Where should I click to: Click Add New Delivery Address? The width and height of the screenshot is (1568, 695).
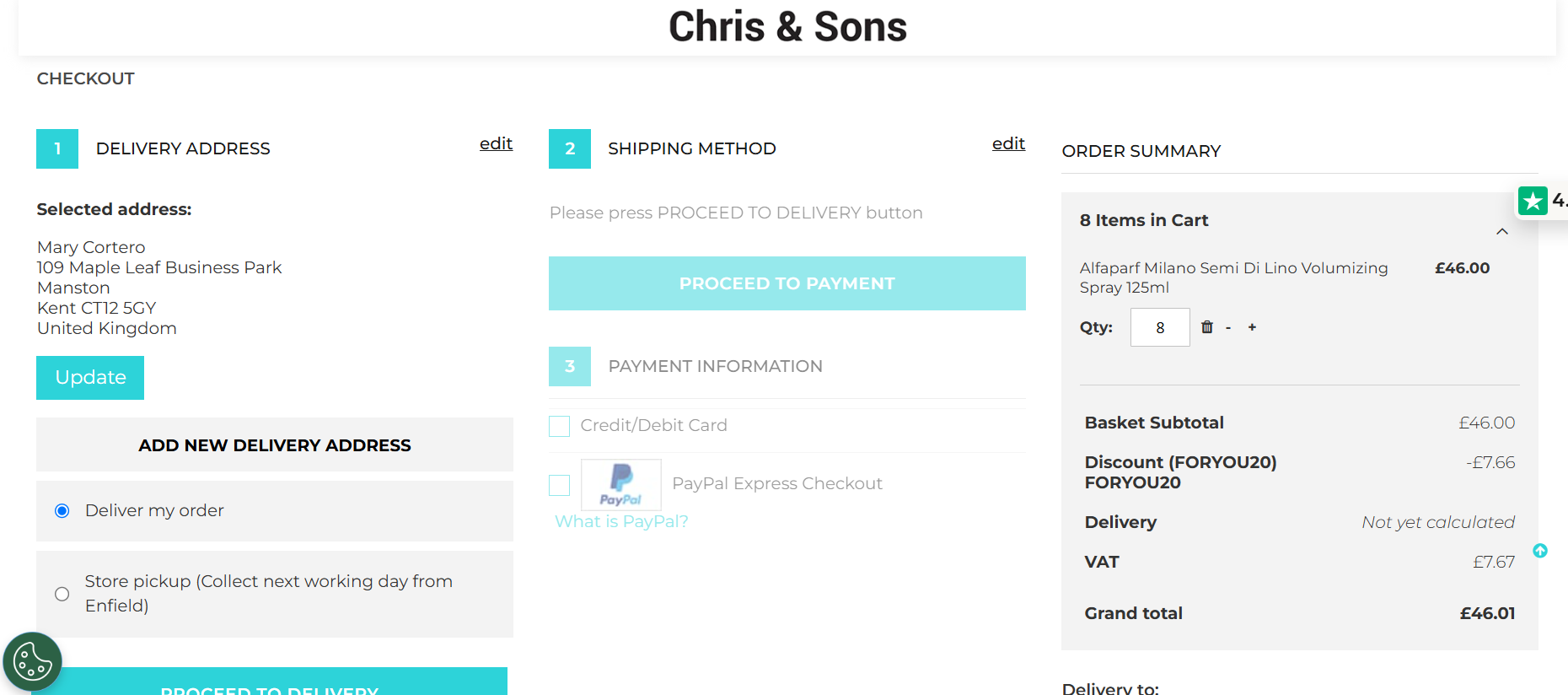[275, 444]
